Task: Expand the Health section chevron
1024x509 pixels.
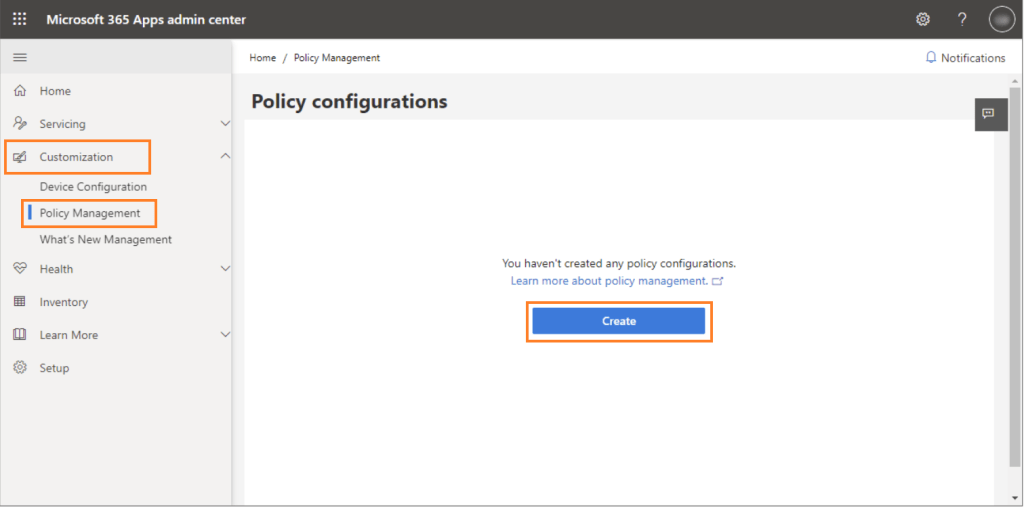Action: [225, 269]
